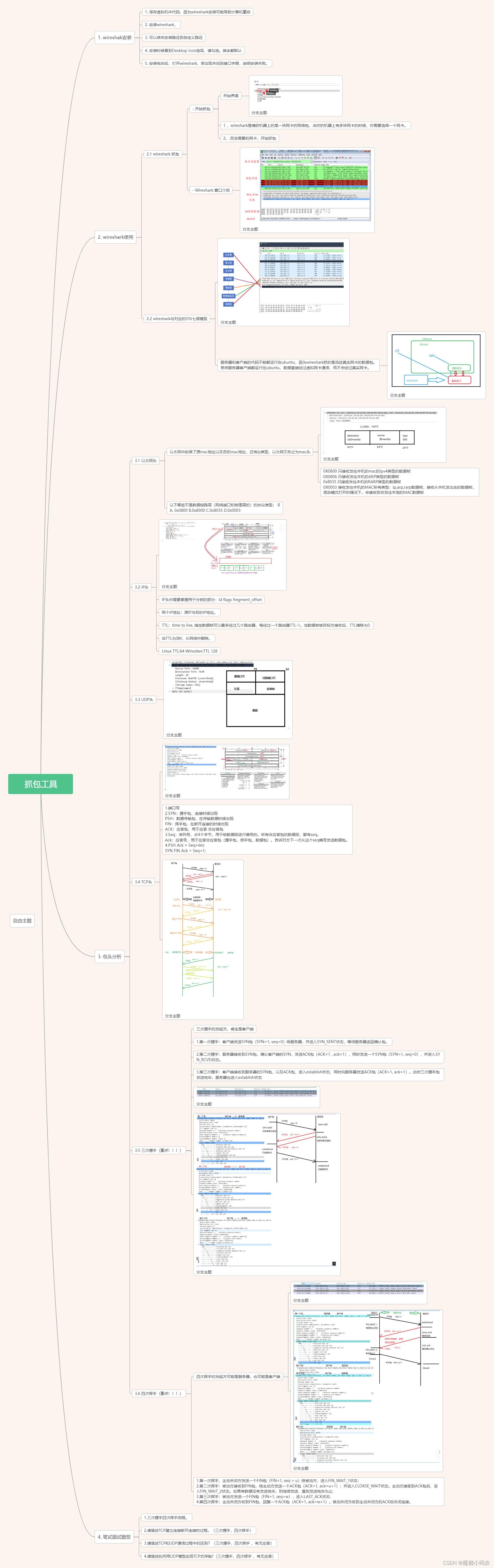Select the '3.2 IP头' subtopic
Viewport: 494px width, 1568px height.
click(142, 587)
